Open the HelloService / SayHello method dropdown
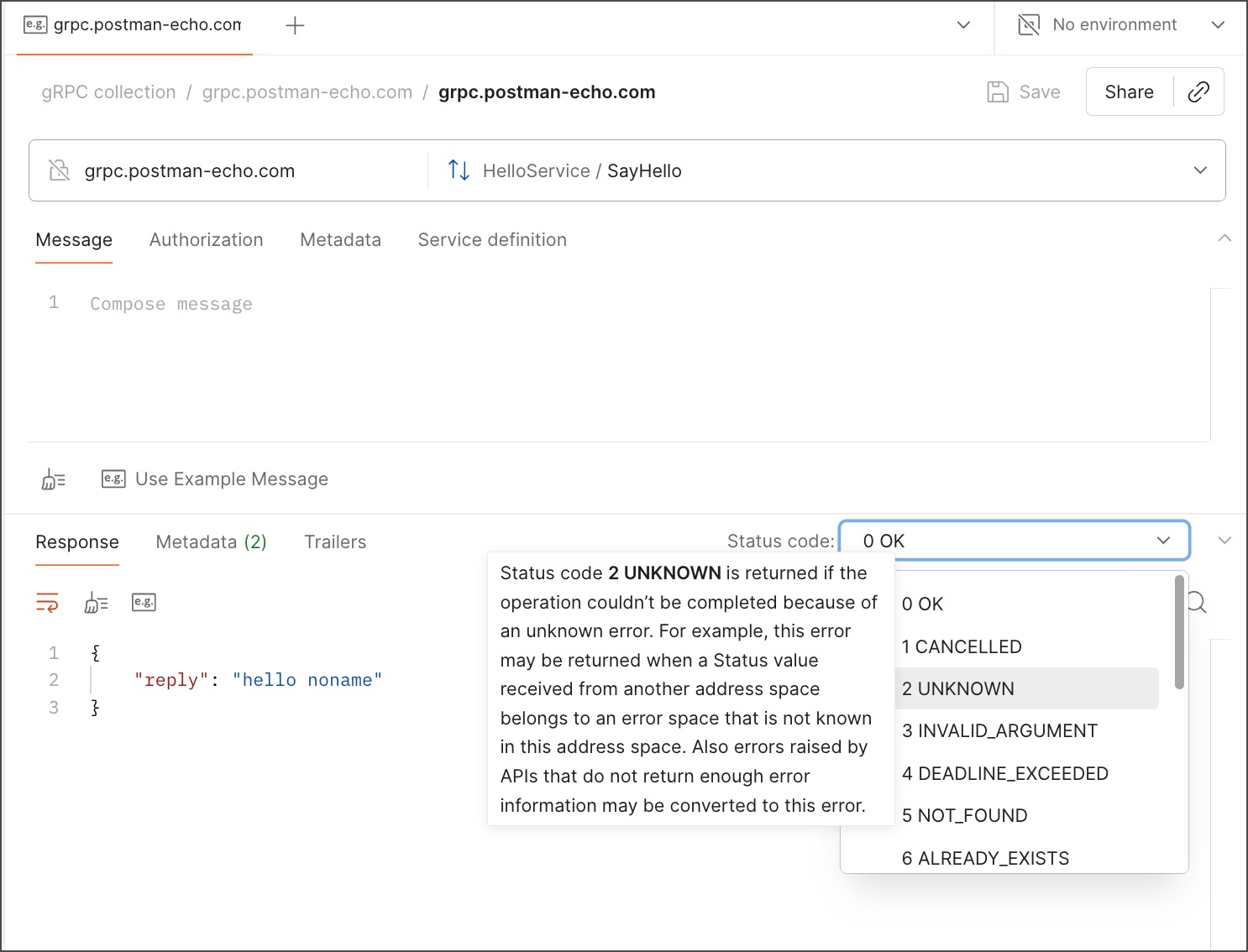Viewport: 1248px width, 952px height. [1200, 170]
